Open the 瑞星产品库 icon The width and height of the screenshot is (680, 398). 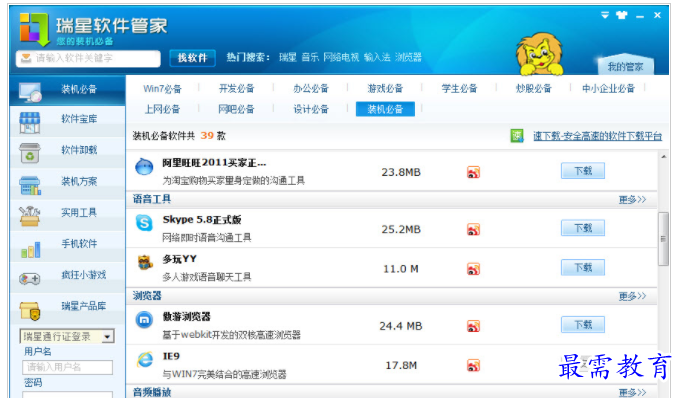30,310
